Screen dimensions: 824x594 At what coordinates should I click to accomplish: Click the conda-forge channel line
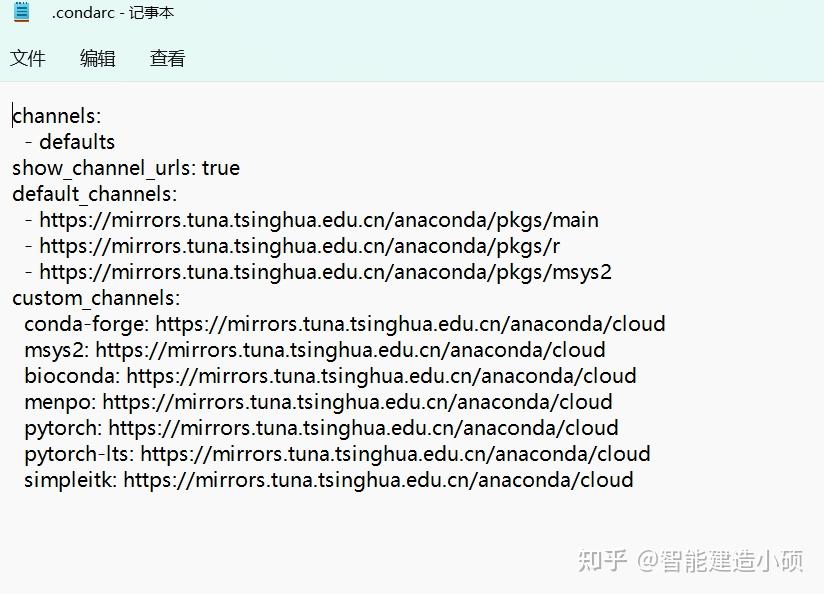345,324
